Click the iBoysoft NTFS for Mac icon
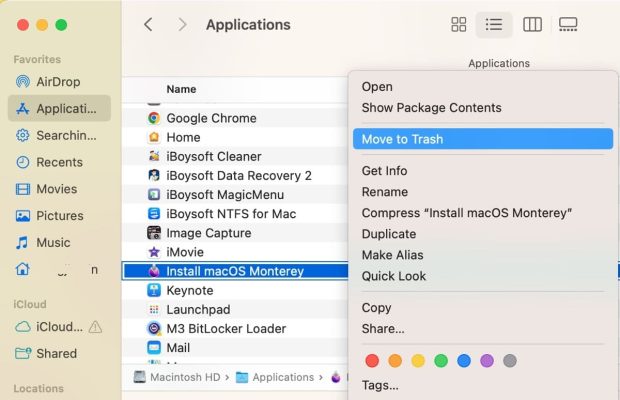The height and width of the screenshot is (400, 620). click(x=154, y=213)
